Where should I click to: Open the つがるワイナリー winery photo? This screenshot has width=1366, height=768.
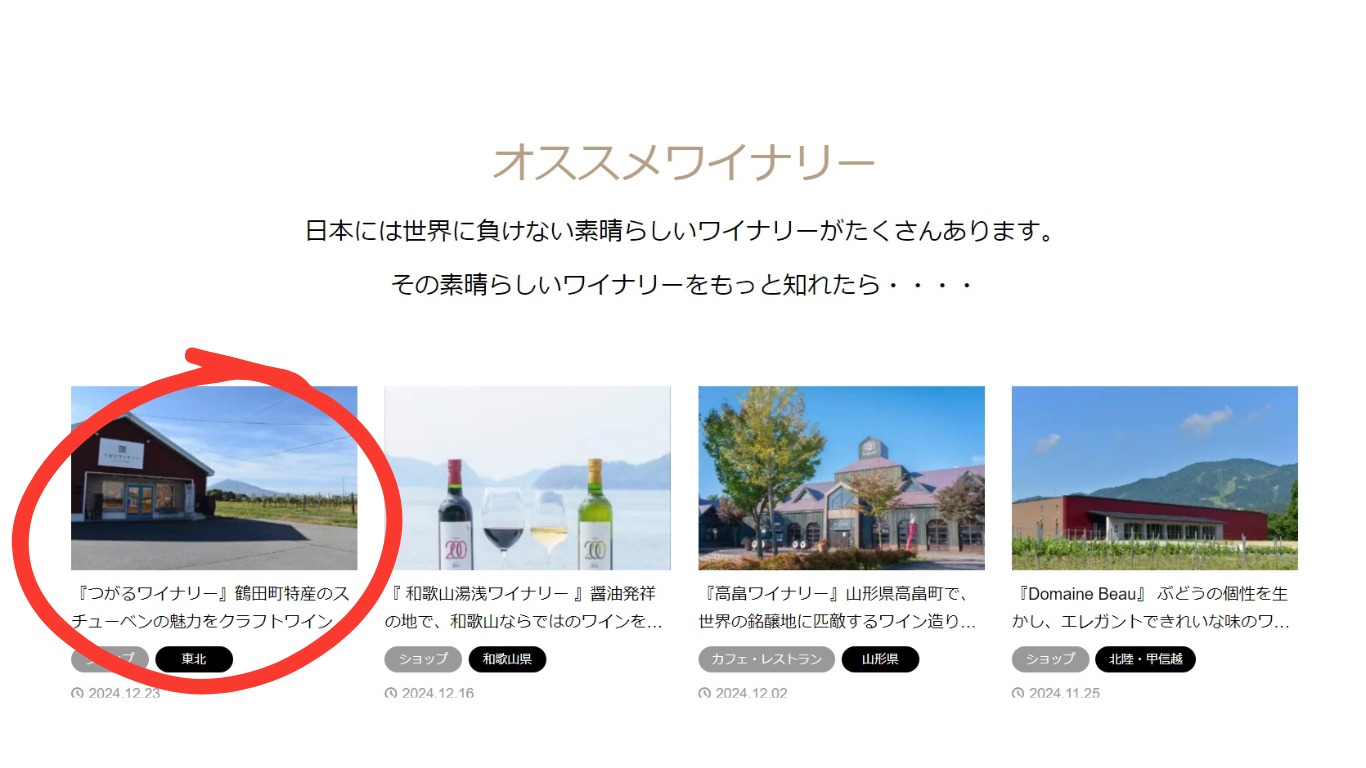point(214,478)
